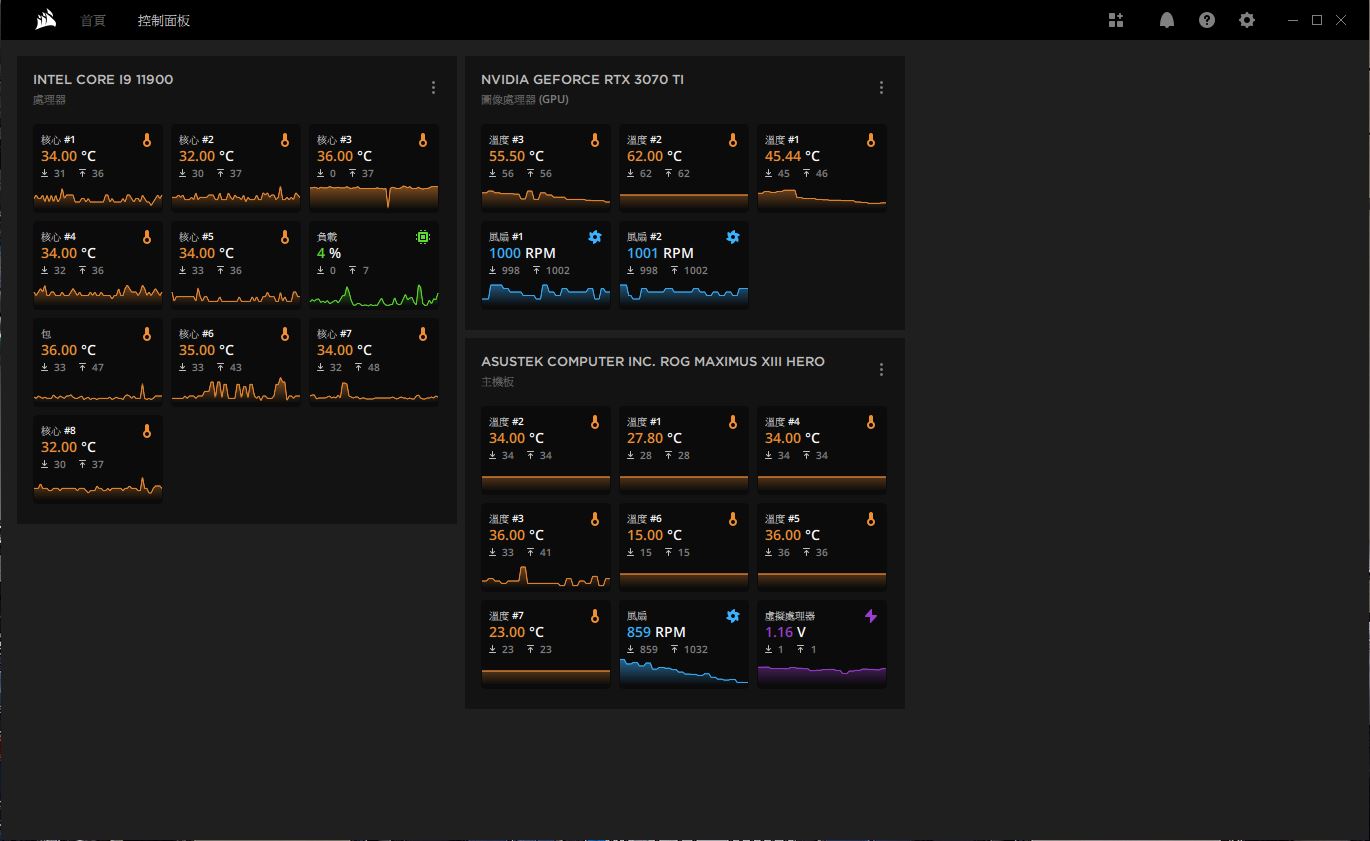Screen dimensions: 1370x841
Task: Click thermometer icon on GPU 溫度 #3 card
Action: 595,140
